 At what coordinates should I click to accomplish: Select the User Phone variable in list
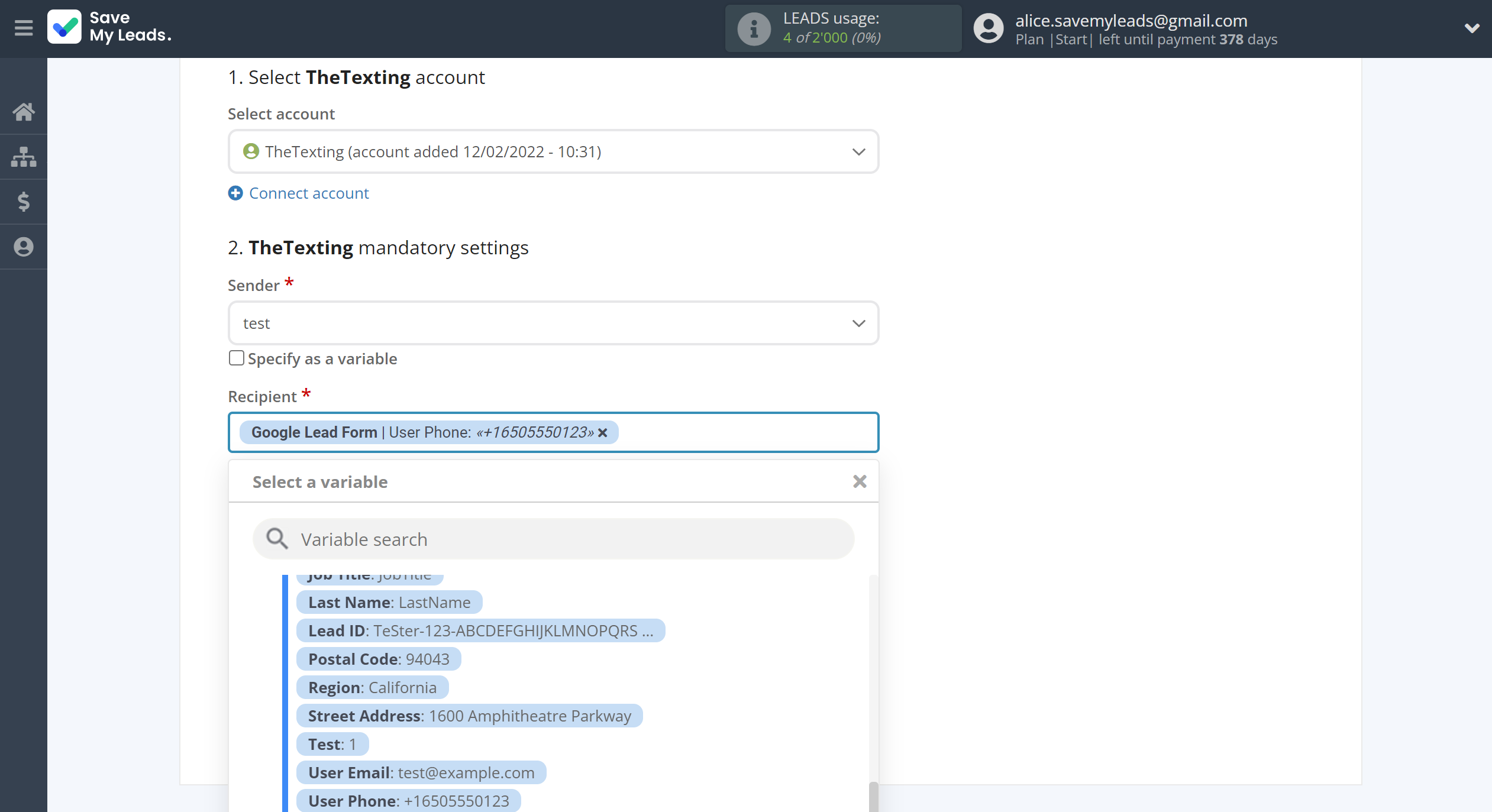coord(409,800)
